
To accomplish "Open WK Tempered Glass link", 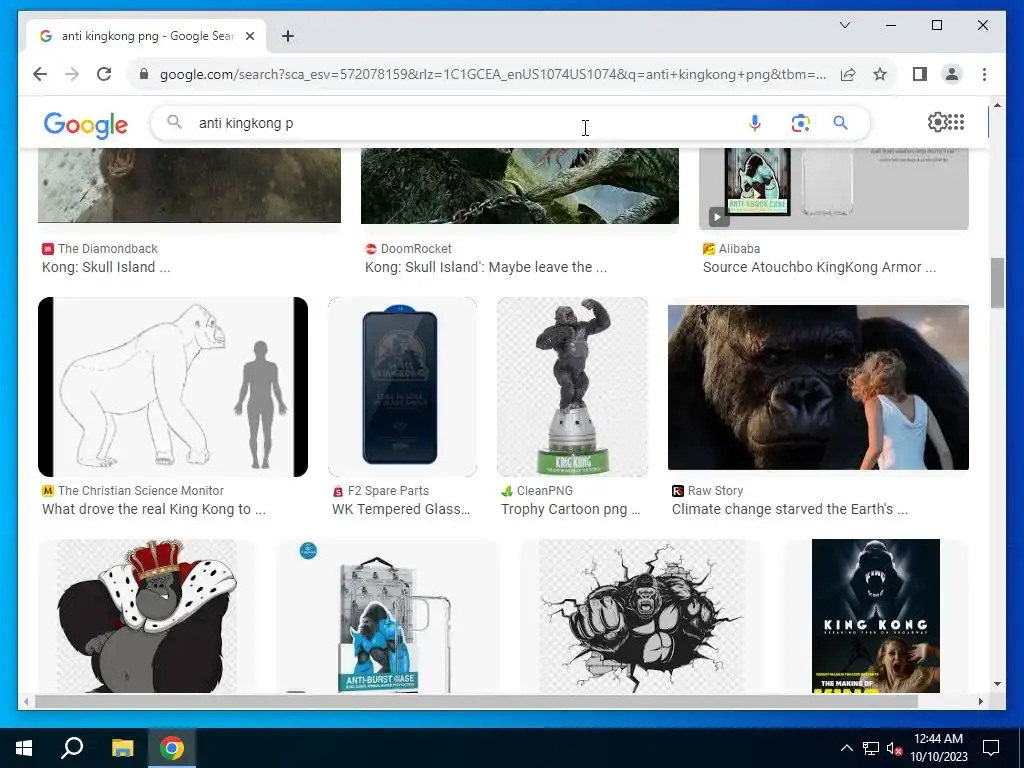I will (401, 509).
